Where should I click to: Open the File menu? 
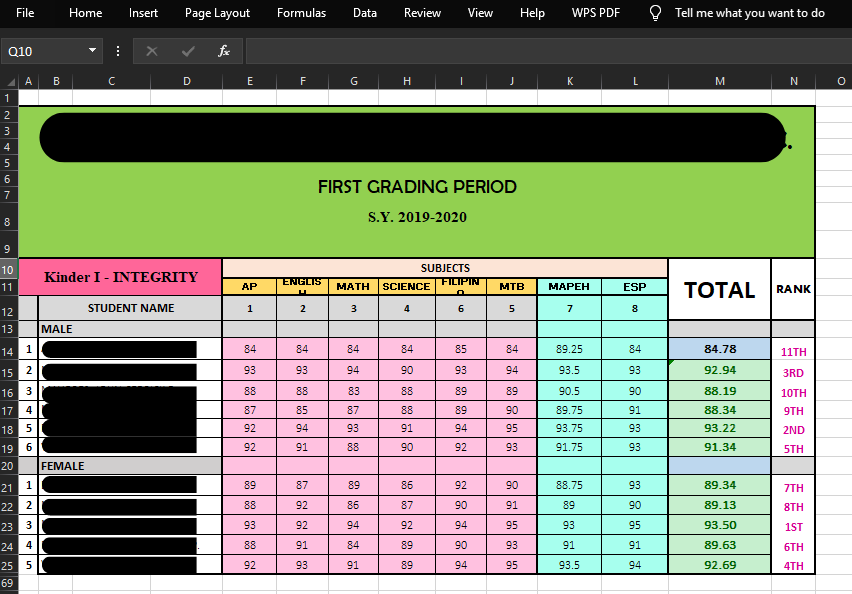click(25, 13)
